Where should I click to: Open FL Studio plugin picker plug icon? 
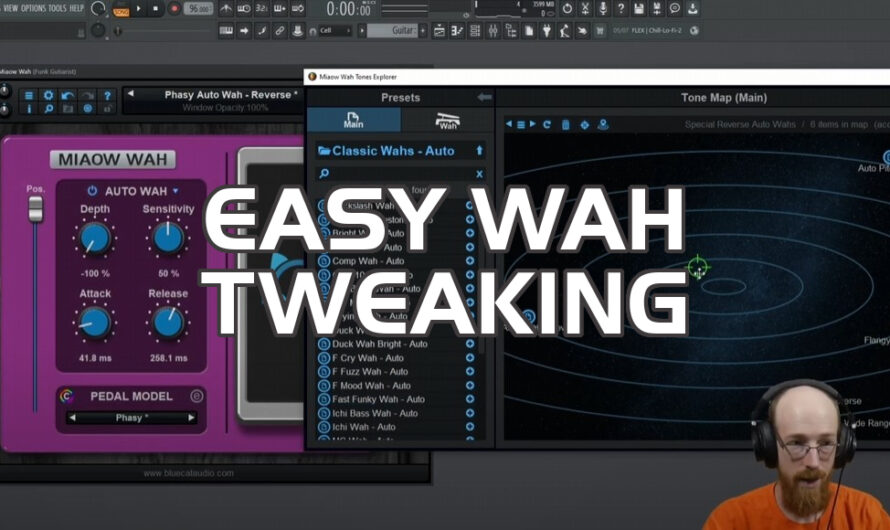[547, 31]
